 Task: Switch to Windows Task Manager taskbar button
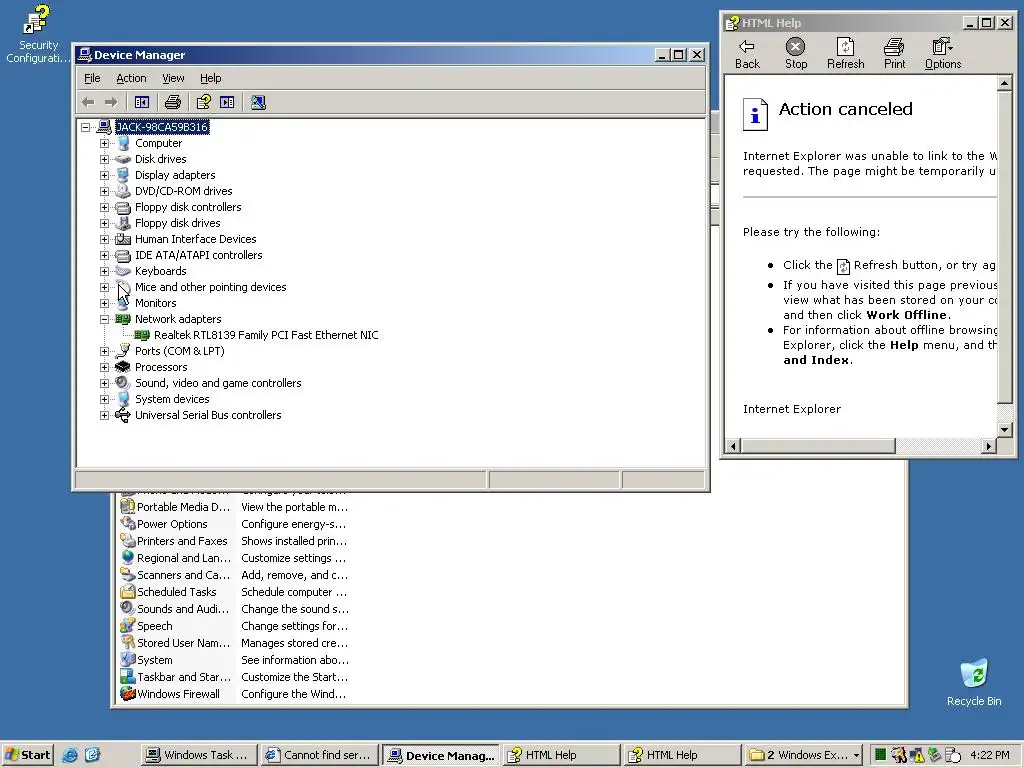coord(199,755)
